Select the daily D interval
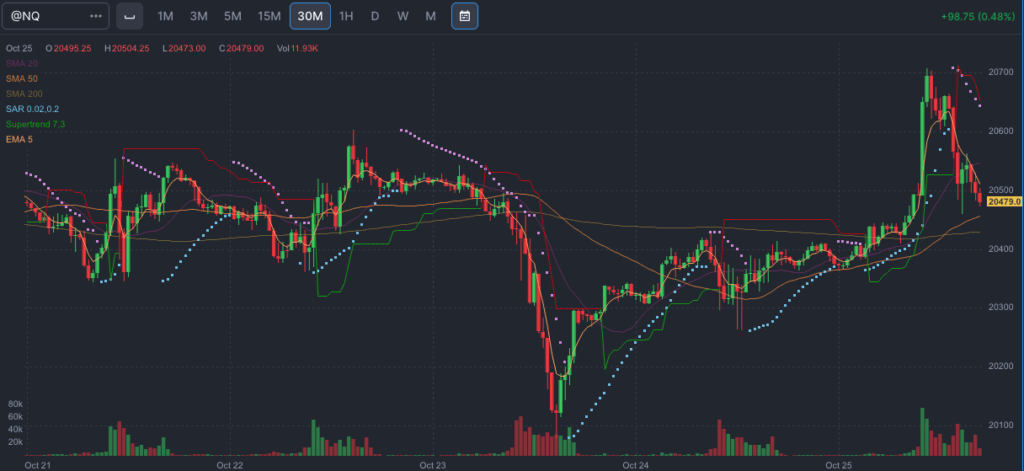Screen dimensions: 1024x471 [x=375, y=16]
